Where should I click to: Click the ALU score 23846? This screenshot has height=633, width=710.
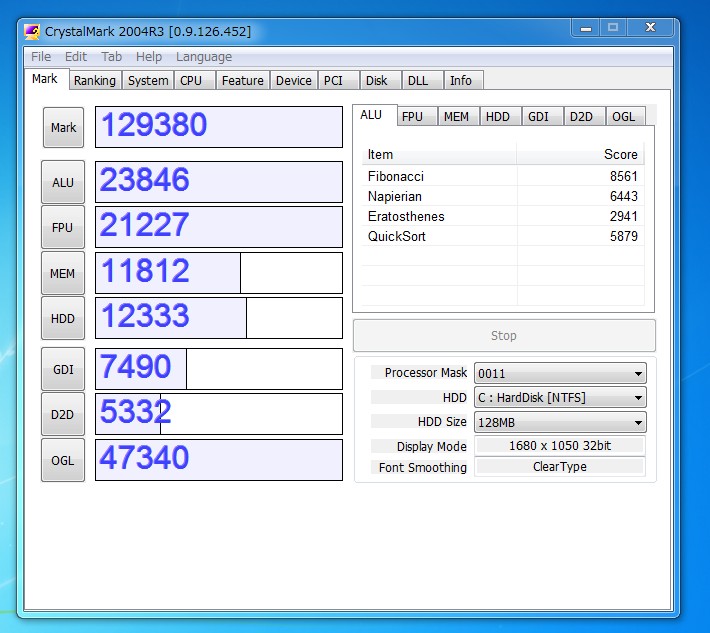(219, 182)
